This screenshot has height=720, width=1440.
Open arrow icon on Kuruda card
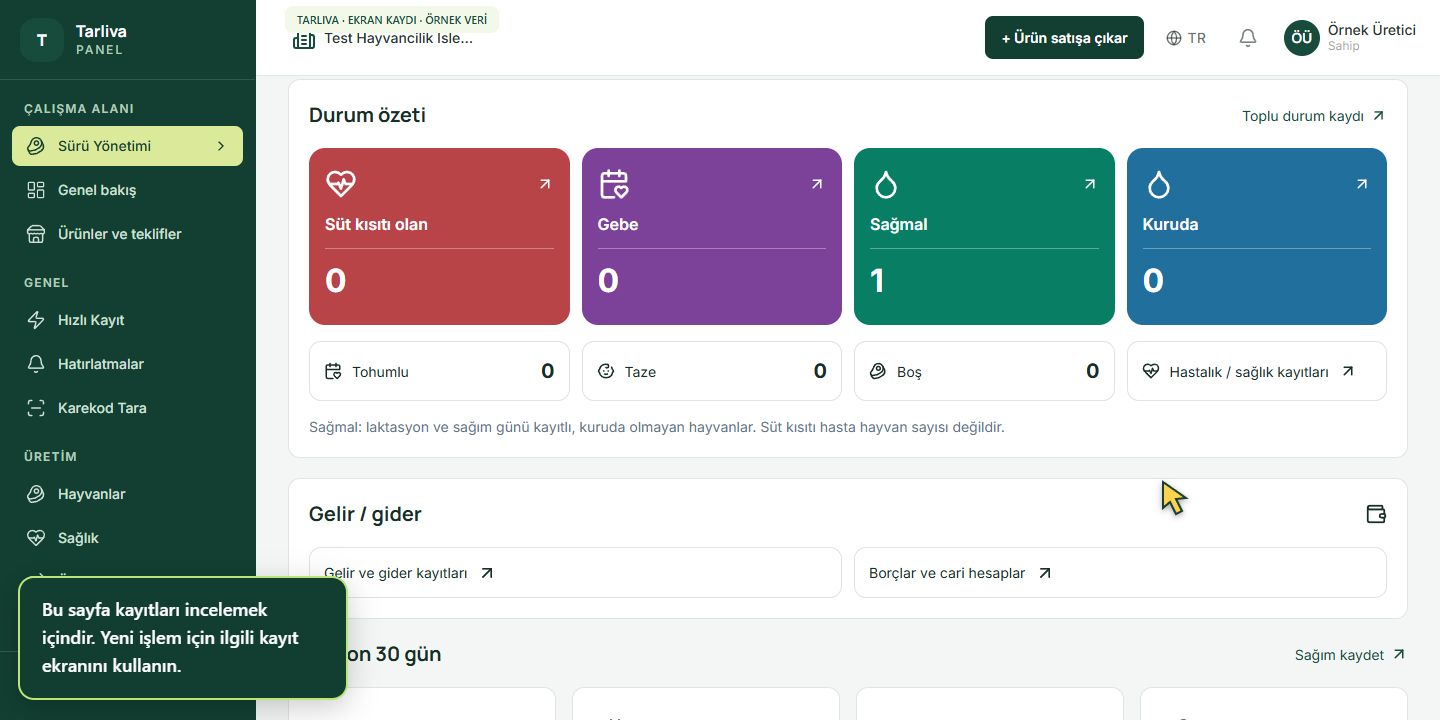[1362, 184]
